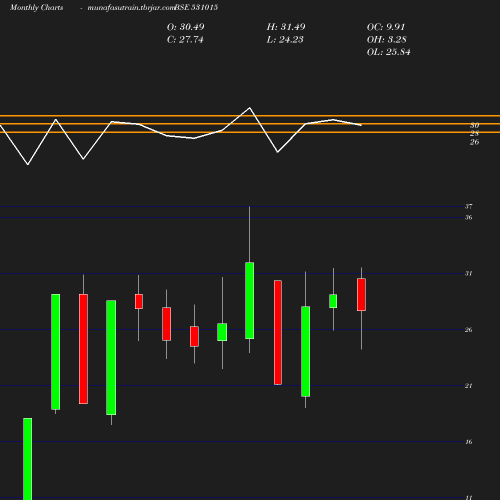Click the "OL: 25.84" reading
Viewport: 500px width, 500px height.
tap(389, 52)
